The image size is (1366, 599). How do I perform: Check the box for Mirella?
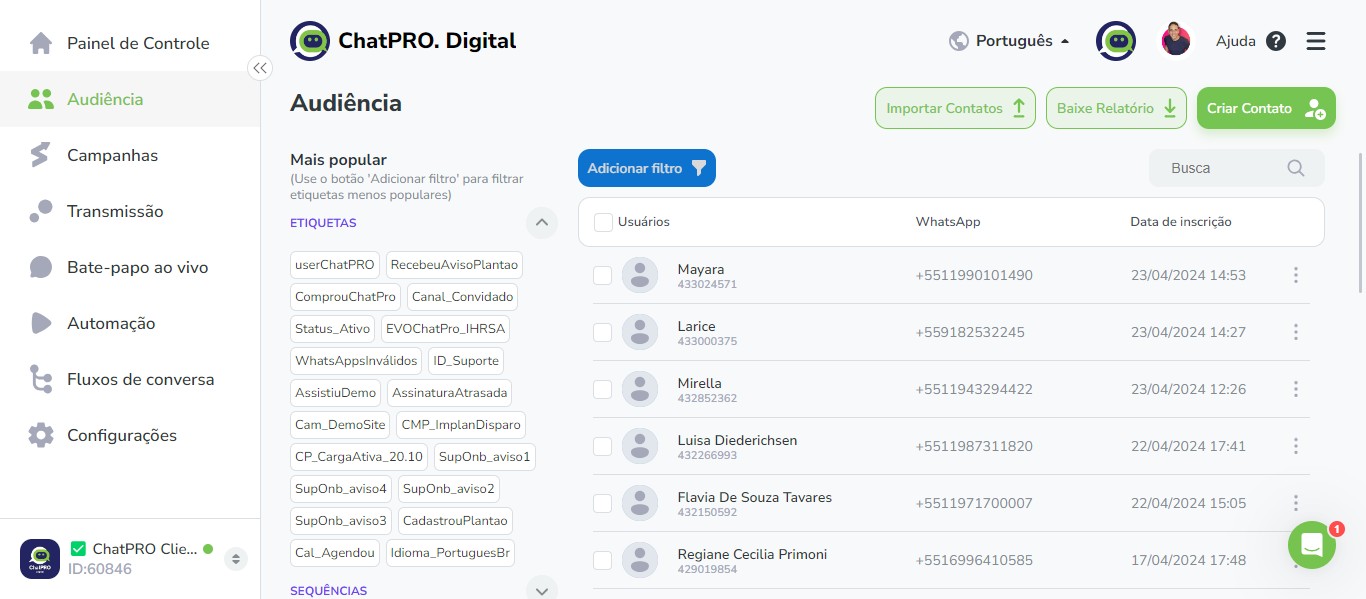tap(602, 389)
